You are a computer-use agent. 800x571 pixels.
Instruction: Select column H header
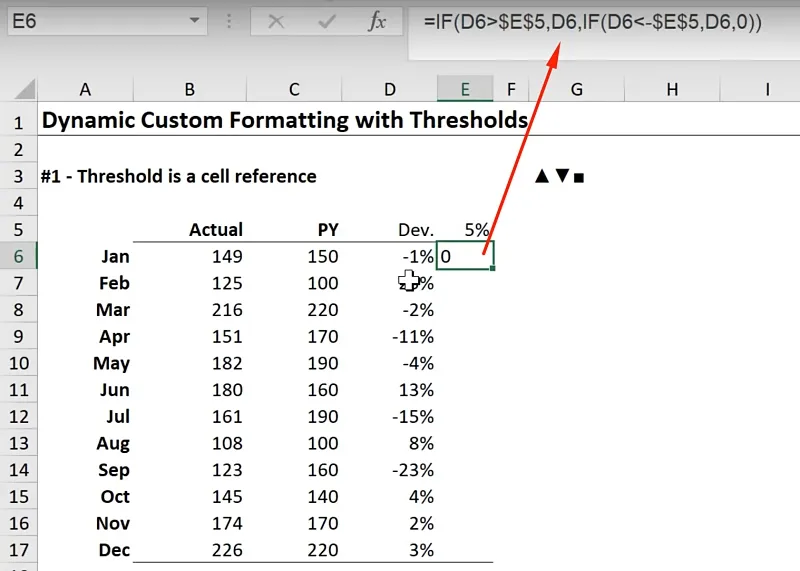click(x=672, y=90)
